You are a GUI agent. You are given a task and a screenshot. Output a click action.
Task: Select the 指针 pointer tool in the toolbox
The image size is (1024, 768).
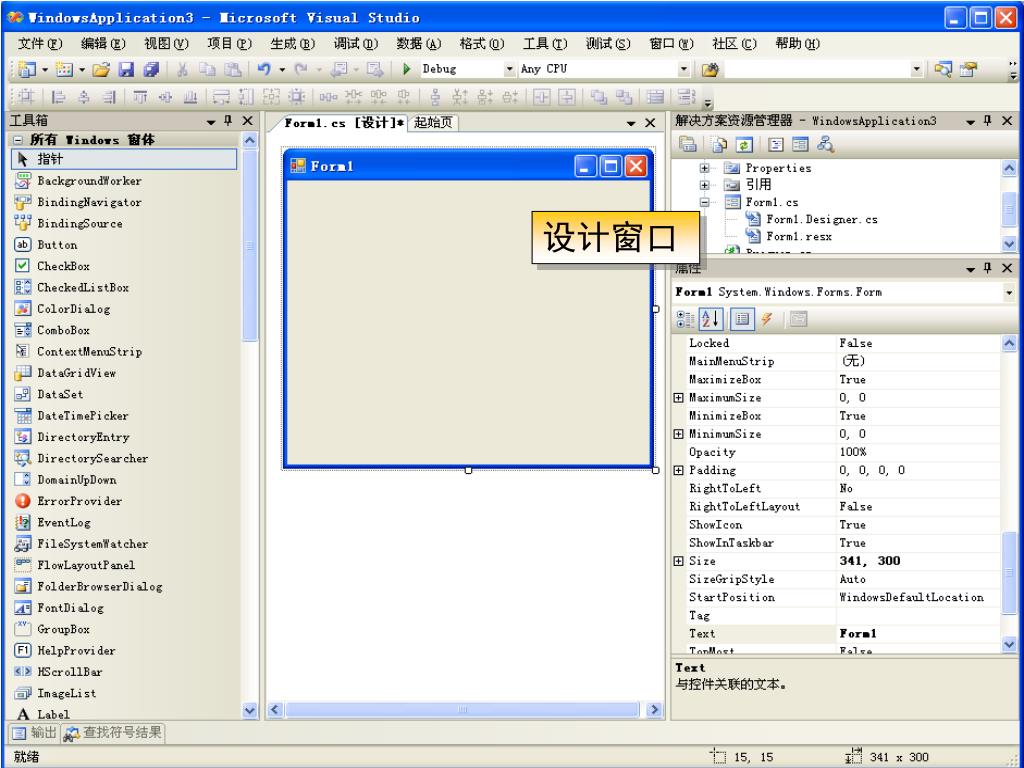click(124, 159)
